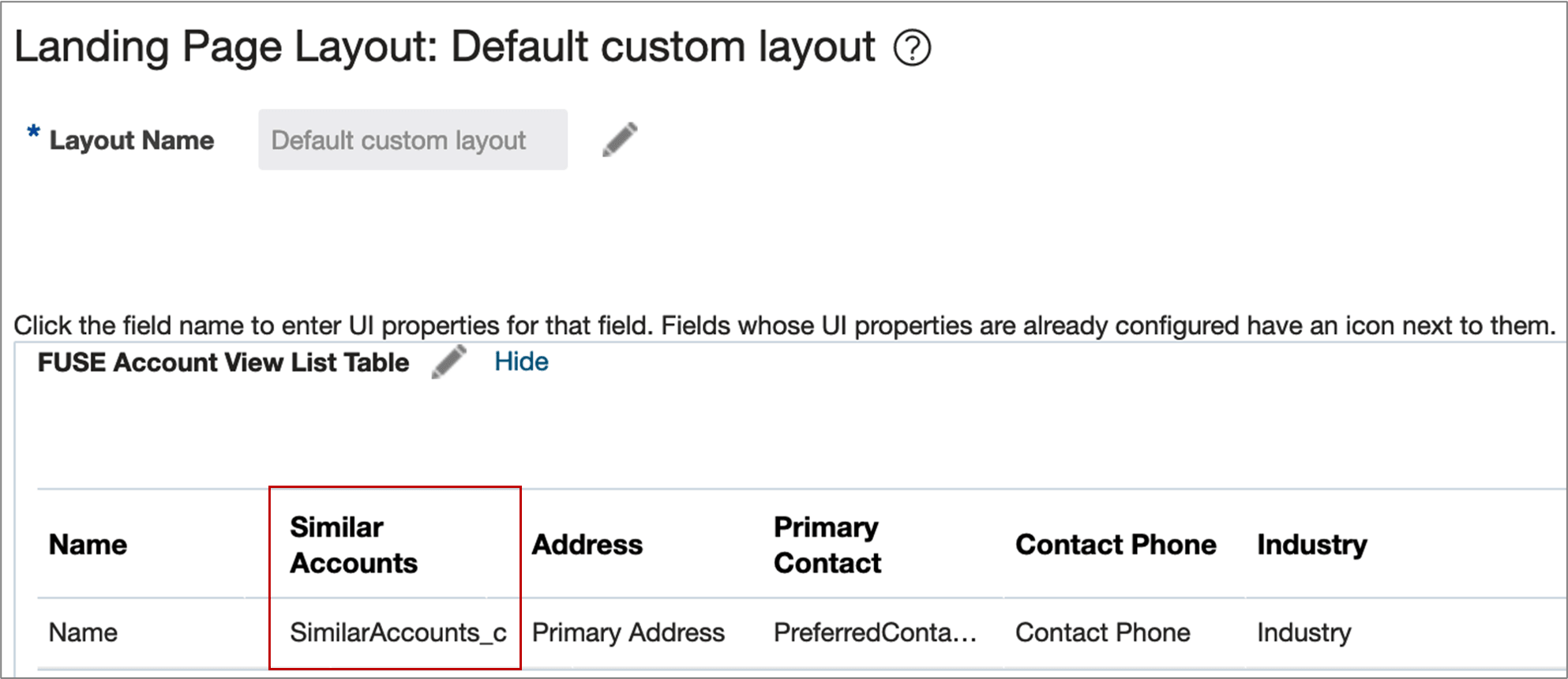Viewport: 1568px width, 679px height.
Task: Click the Similar Accounts column header
Action: [354, 545]
